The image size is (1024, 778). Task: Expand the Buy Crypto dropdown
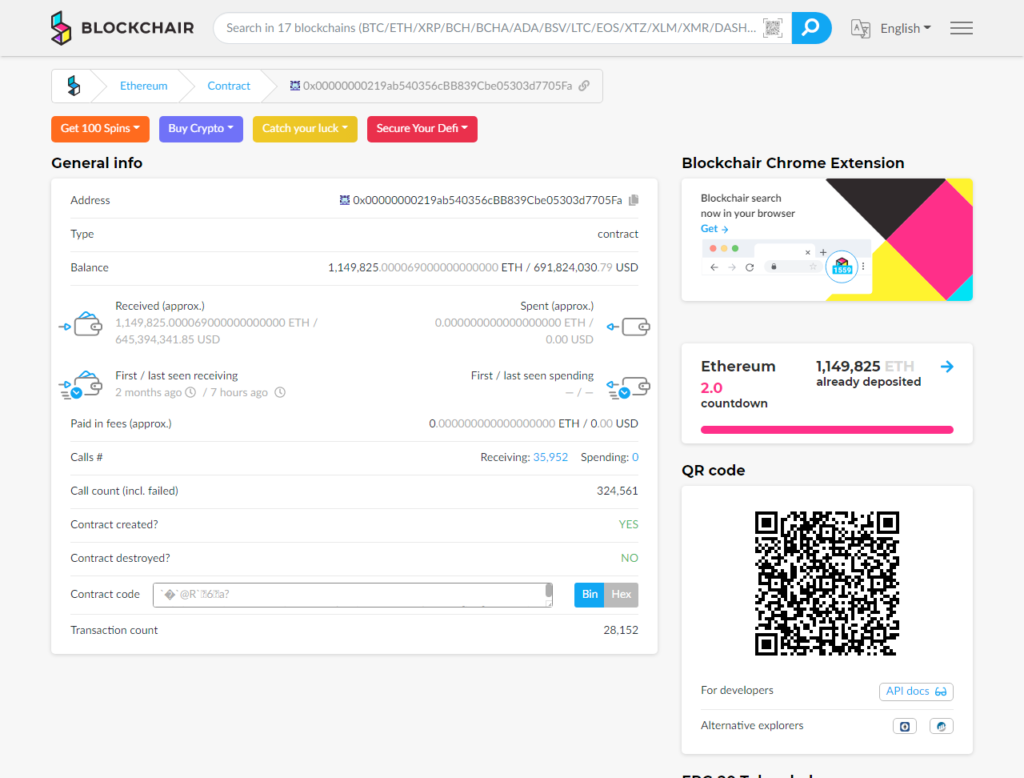tap(201, 129)
